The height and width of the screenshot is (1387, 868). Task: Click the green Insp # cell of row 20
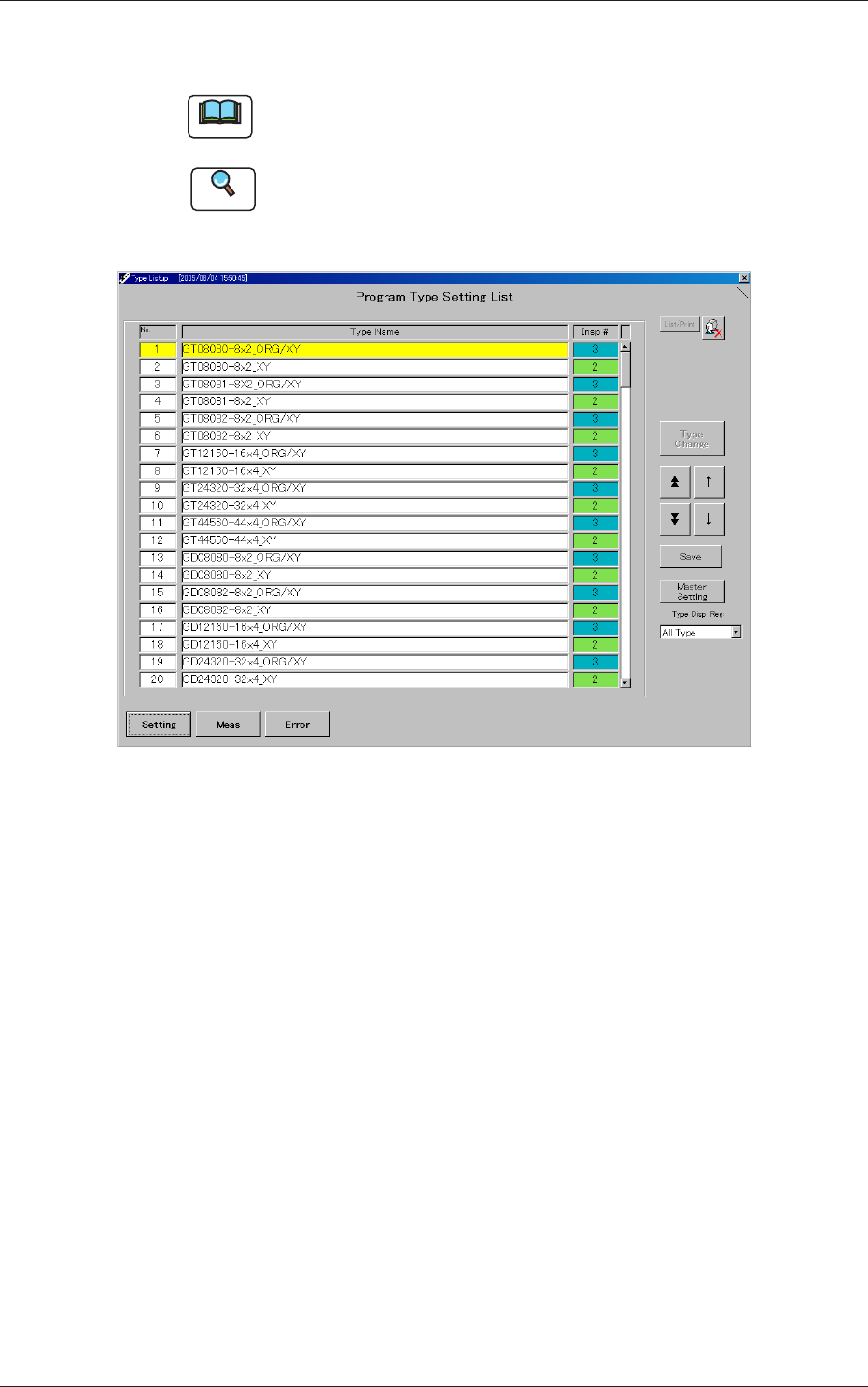pyautogui.click(x=595, y=679)
